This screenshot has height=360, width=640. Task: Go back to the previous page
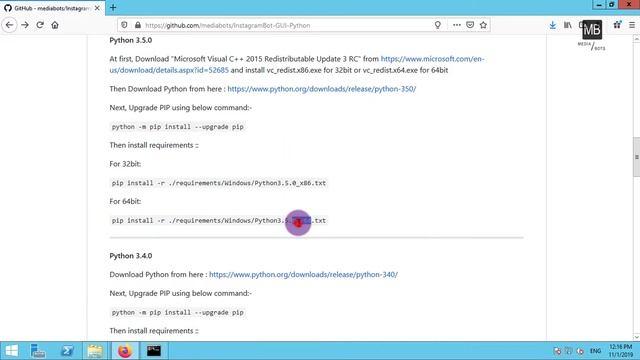[9, 25]
